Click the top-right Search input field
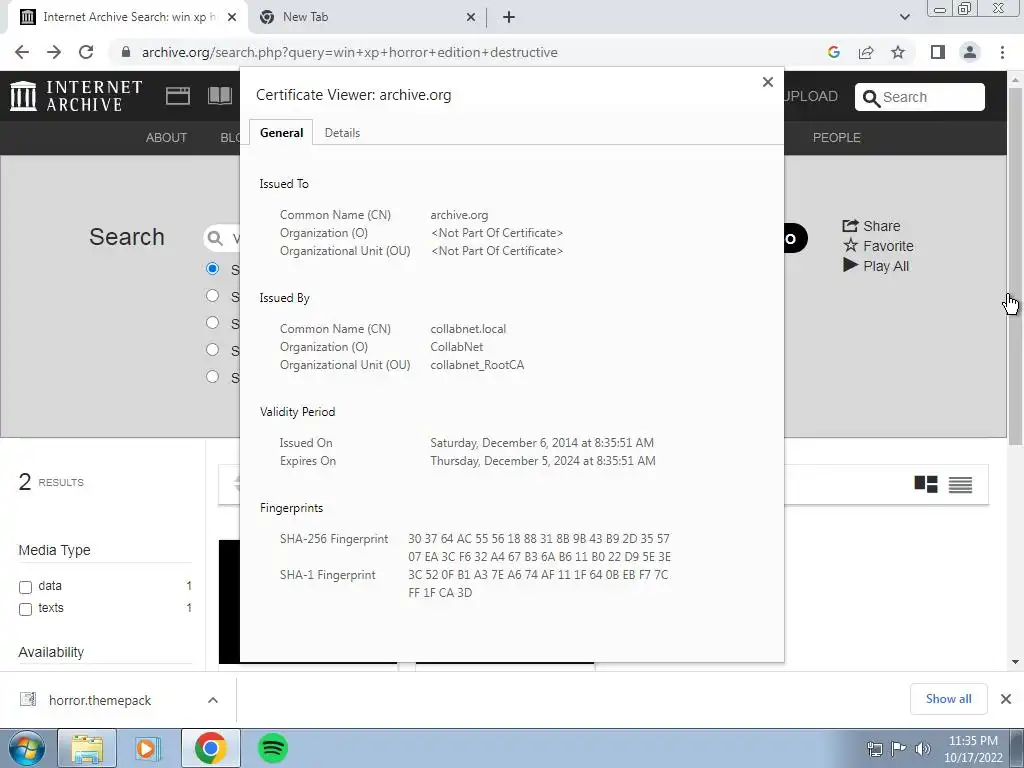This screenshot has height=768, width=1024. coord(920,97)
